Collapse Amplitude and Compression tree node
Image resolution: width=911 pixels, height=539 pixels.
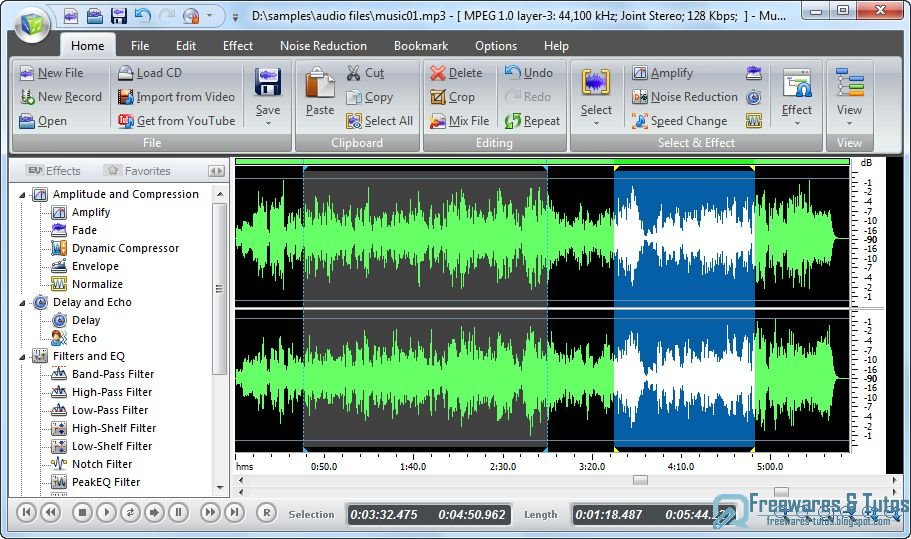[x=22, y=195]
